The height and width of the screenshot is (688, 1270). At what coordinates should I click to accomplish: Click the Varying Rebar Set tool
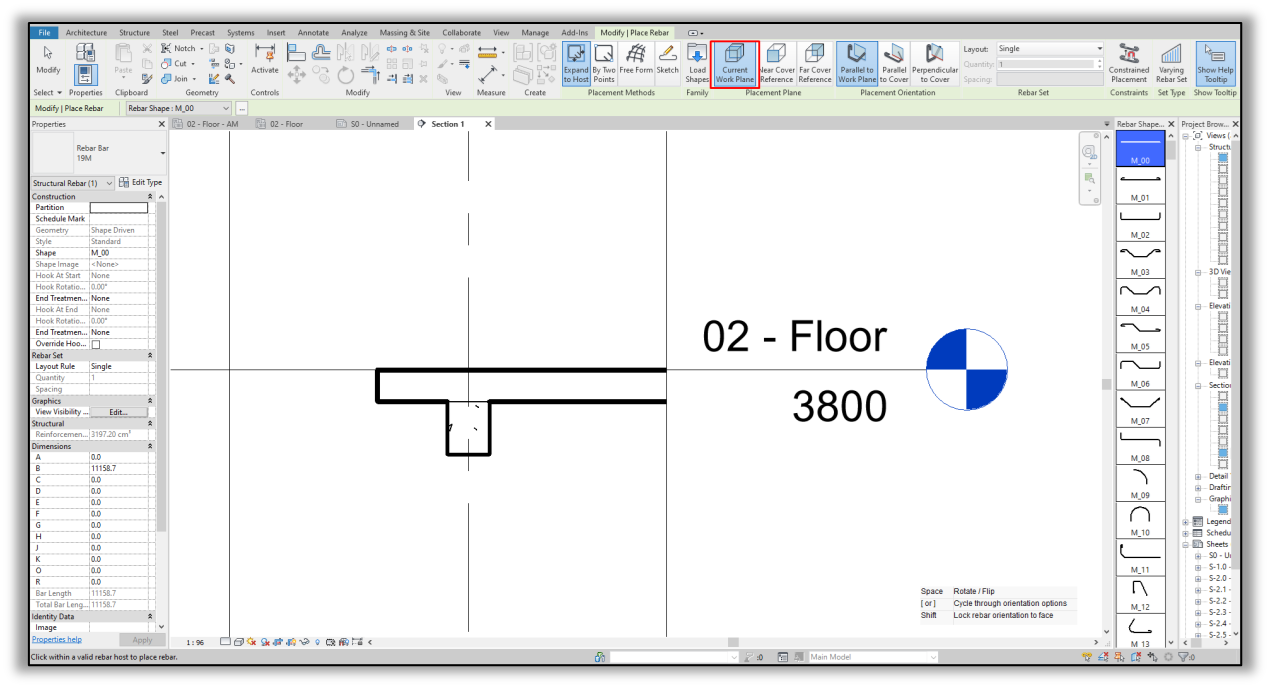(x=1170, y=63)
